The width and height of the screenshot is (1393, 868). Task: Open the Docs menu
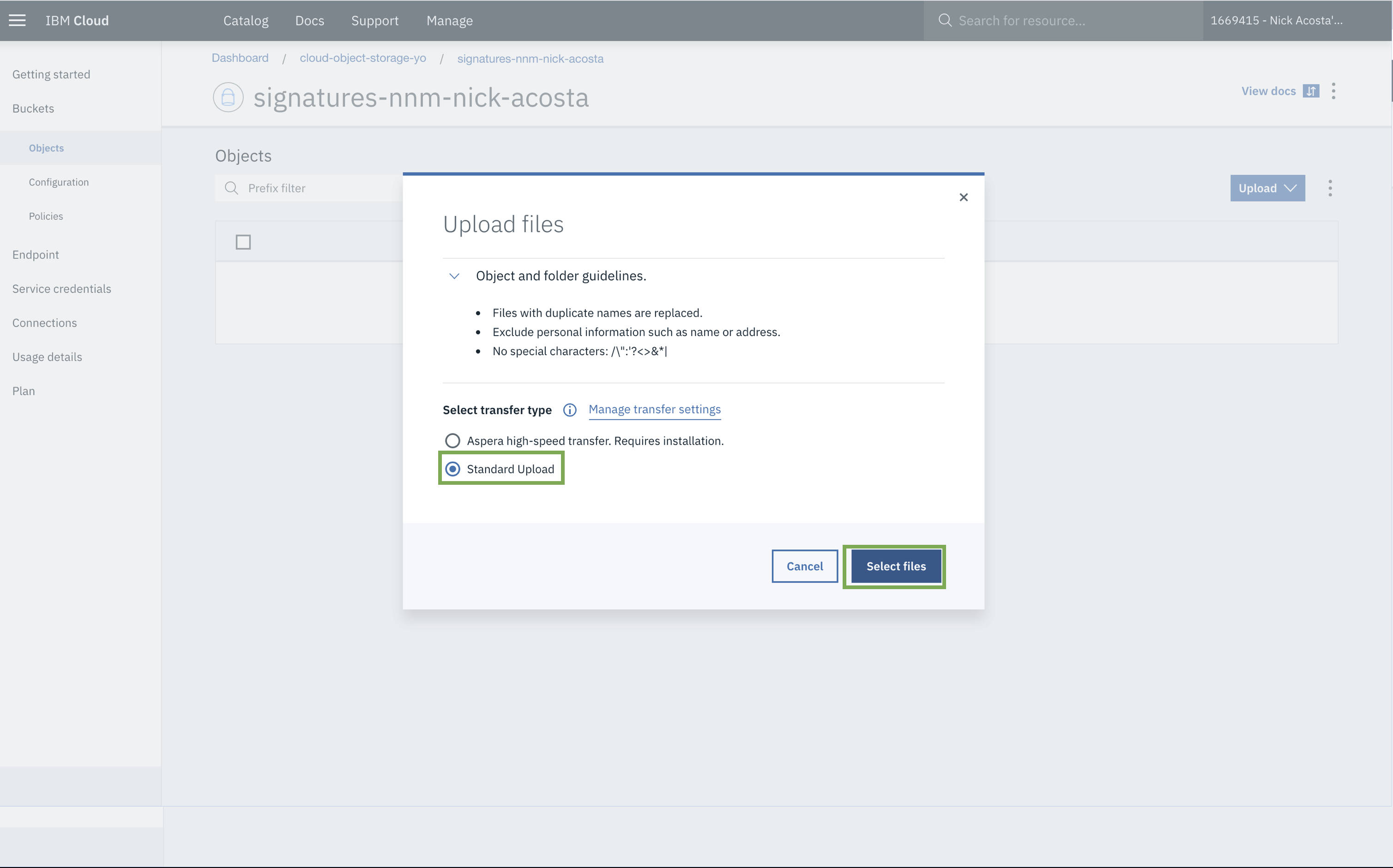click(x=309, y=21)
